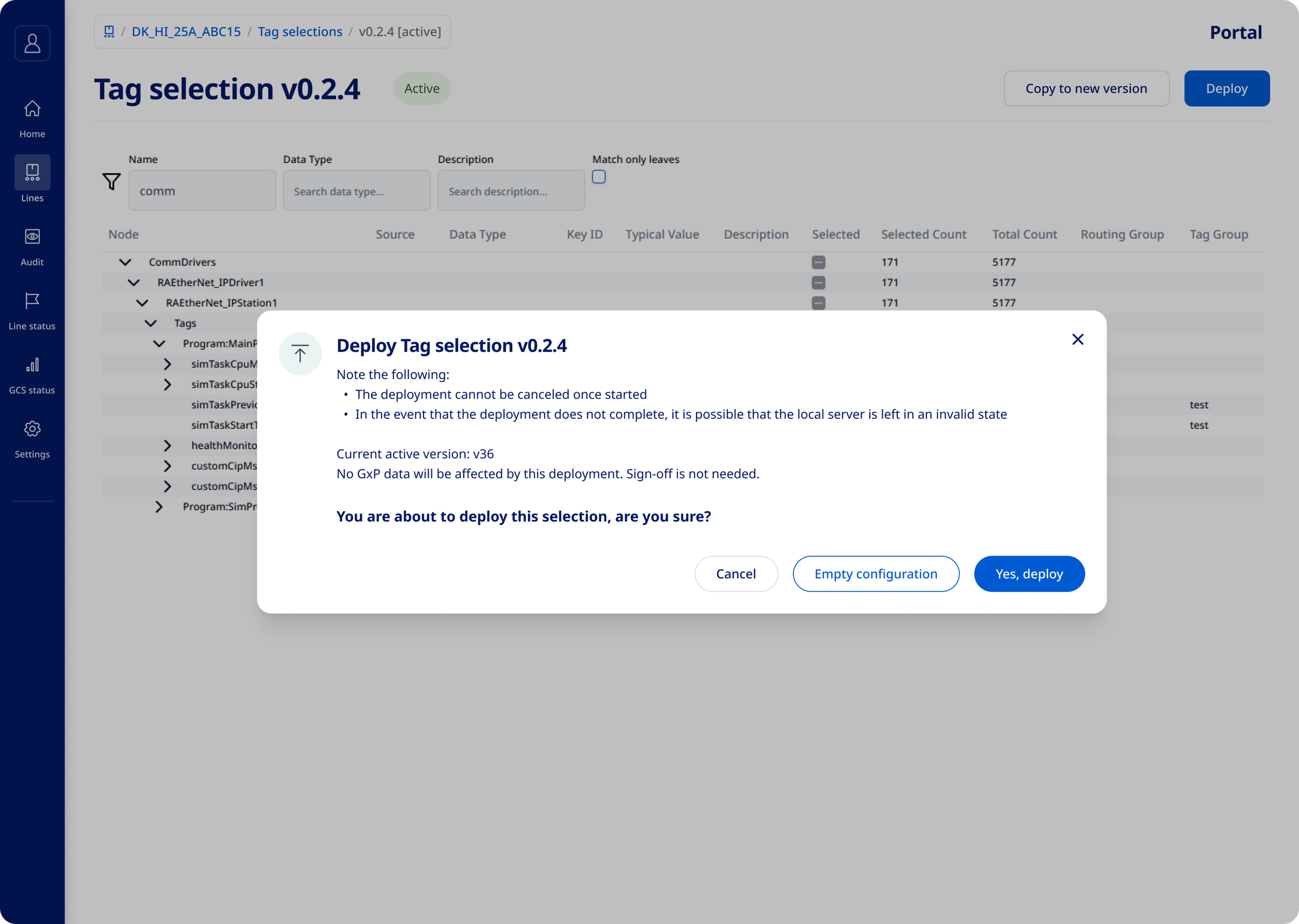
Task: Open the Settings gear icon
Action: 32,429
